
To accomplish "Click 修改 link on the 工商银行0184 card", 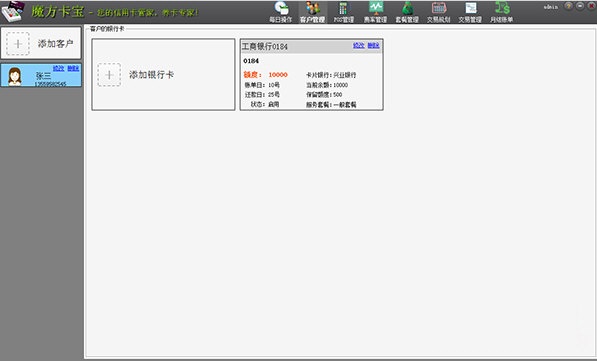I will coord(359,45).
